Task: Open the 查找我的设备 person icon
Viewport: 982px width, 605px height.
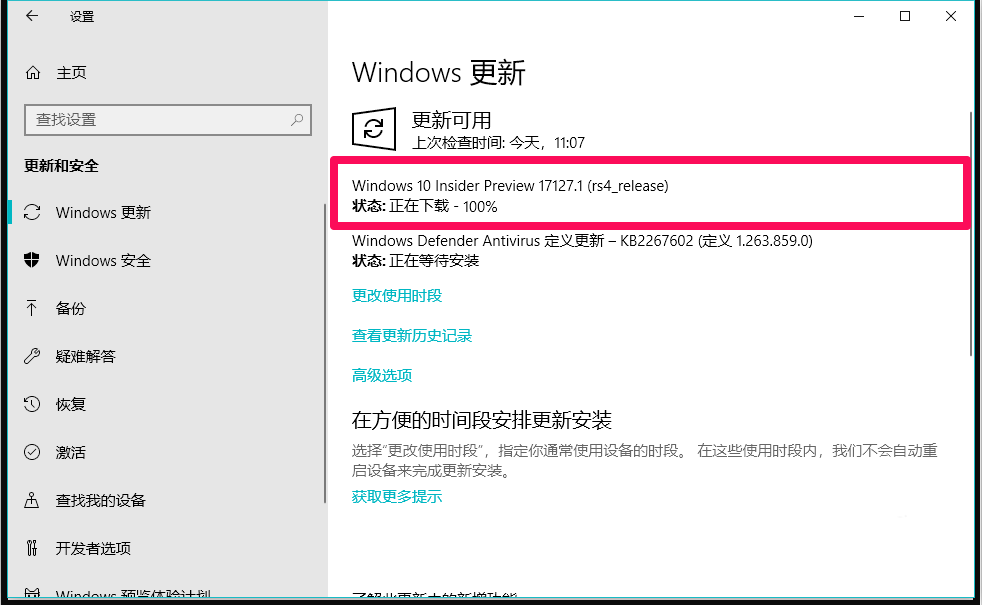Action: [31, 500]
